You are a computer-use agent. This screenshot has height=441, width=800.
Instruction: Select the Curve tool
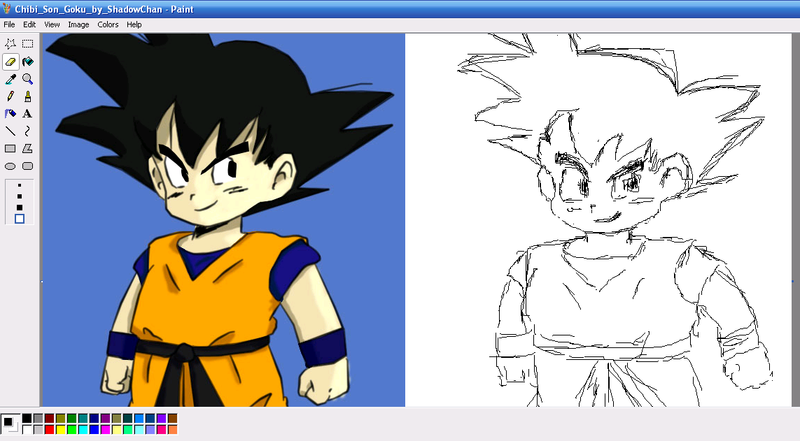(28, 131)
